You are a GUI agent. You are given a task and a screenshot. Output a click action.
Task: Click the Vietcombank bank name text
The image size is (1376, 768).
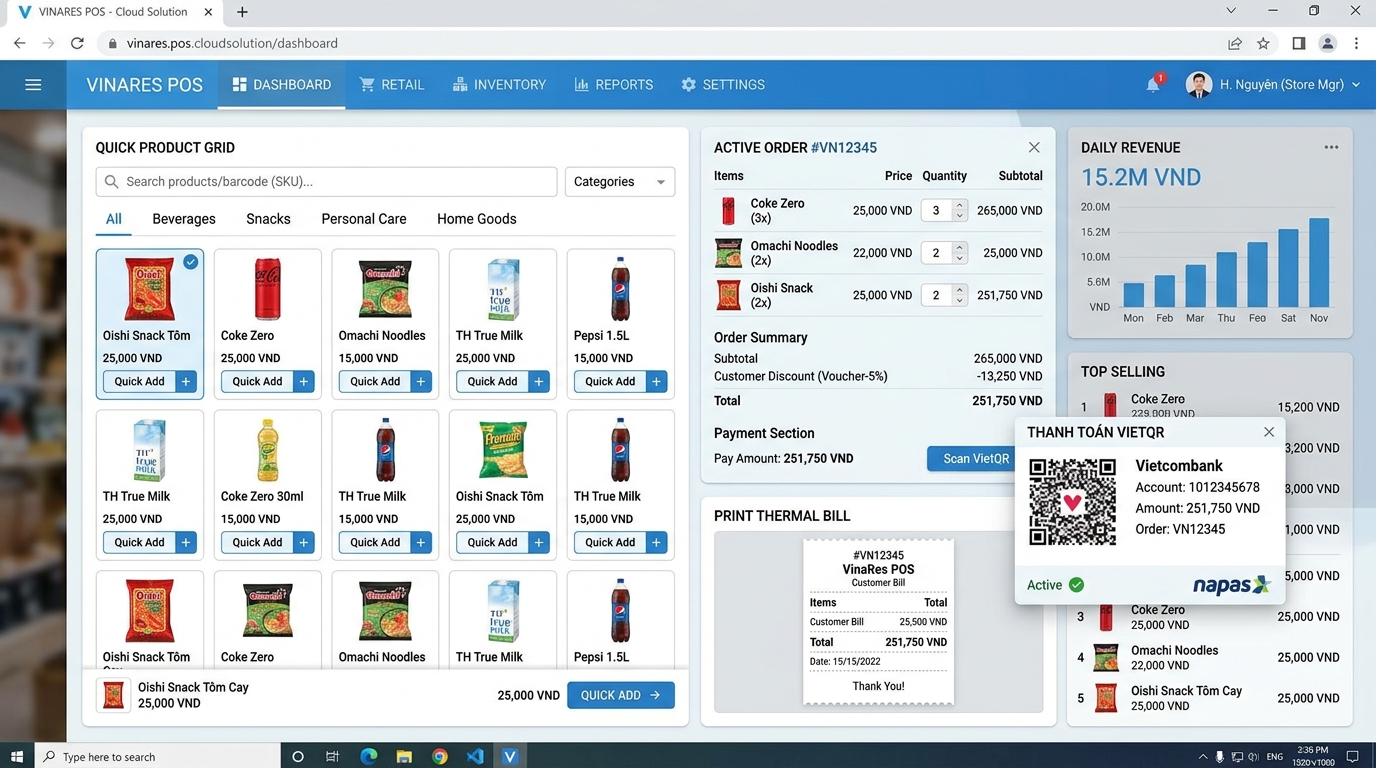[x=1179, y=466]
